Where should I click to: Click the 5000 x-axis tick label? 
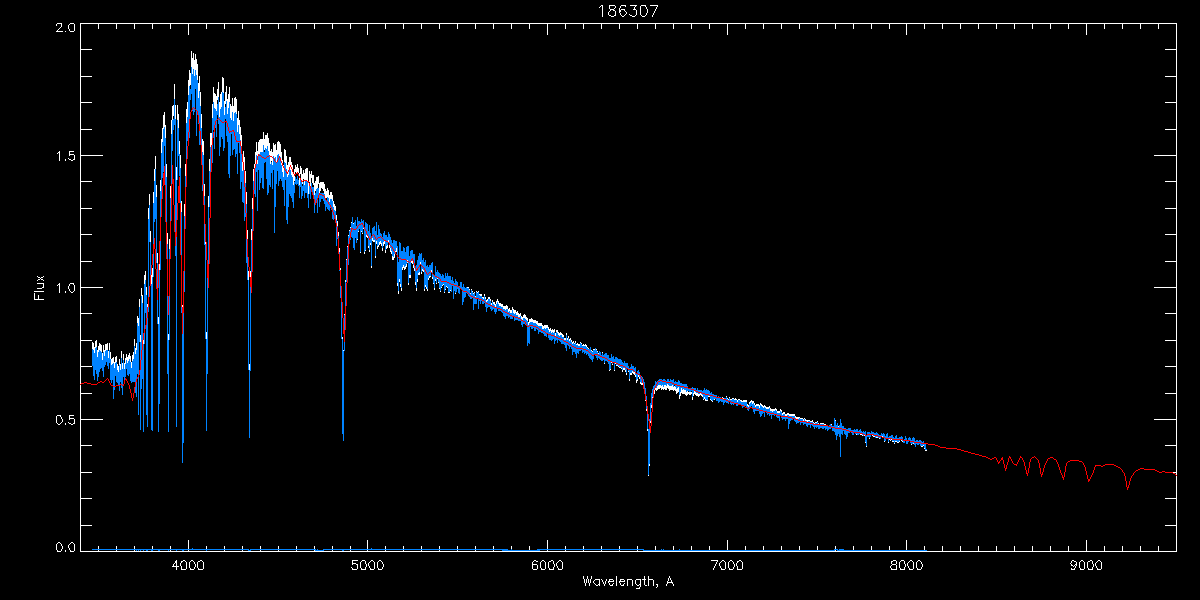coord(368,565)
